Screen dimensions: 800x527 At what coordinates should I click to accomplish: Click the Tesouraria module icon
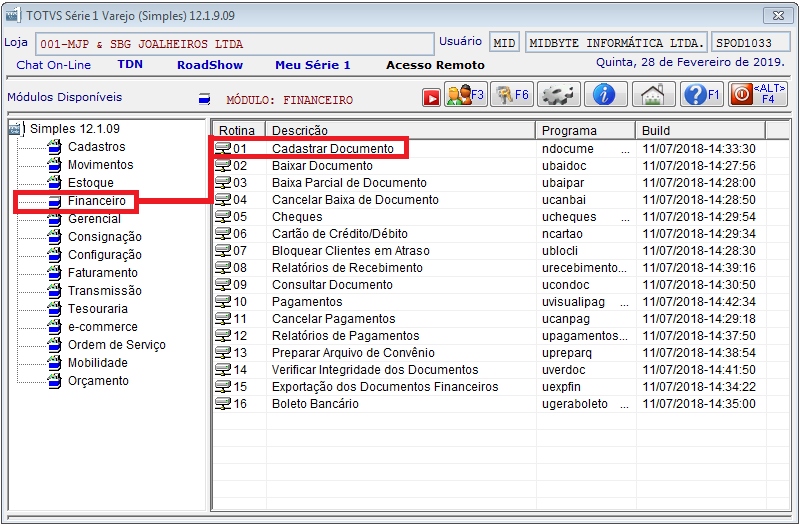point(55,309)
